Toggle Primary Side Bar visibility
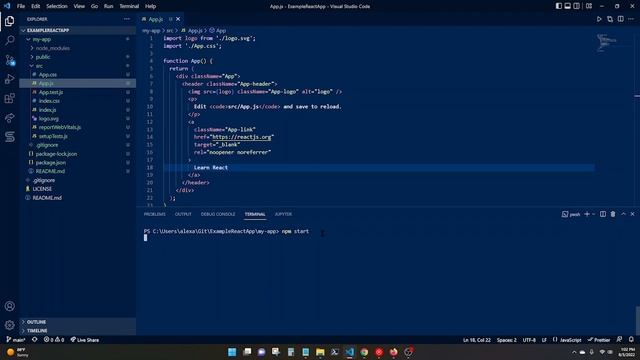The width and height of the screenshot is (640, 360). (558, 6)
